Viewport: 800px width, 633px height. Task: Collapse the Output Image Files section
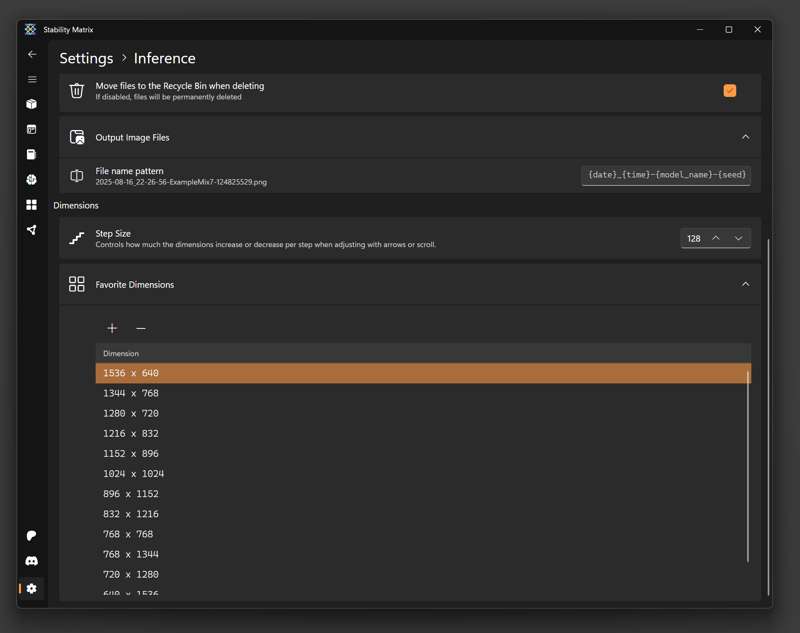point(745,137)
